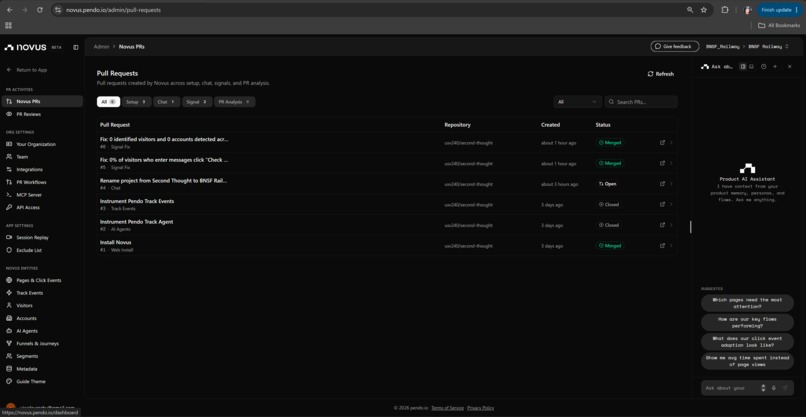Viewport: 806px width, 417px height.
Task: Expand the 'Fix: 0 identified visitors' row chevron
Action: [671, 142]
